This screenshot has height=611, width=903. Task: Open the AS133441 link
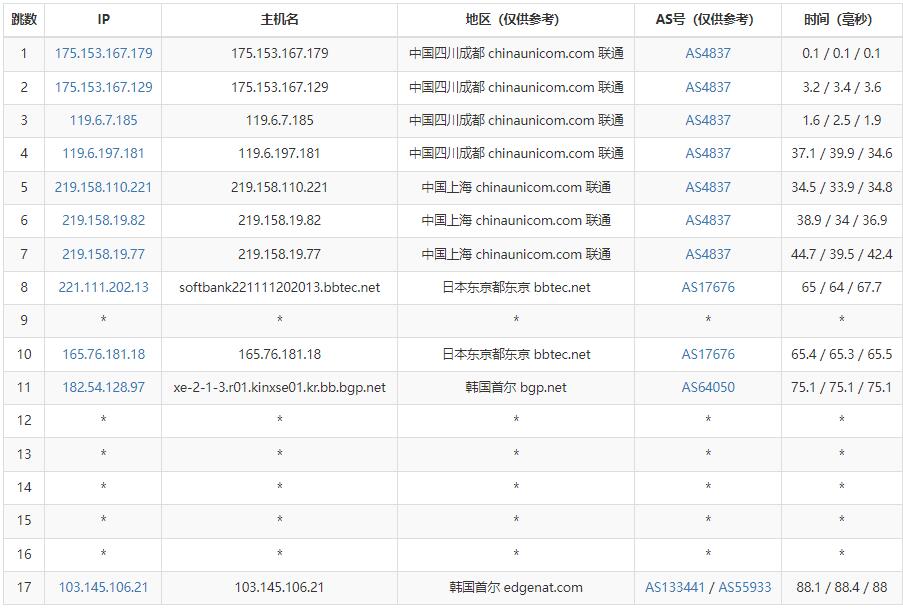674,587
